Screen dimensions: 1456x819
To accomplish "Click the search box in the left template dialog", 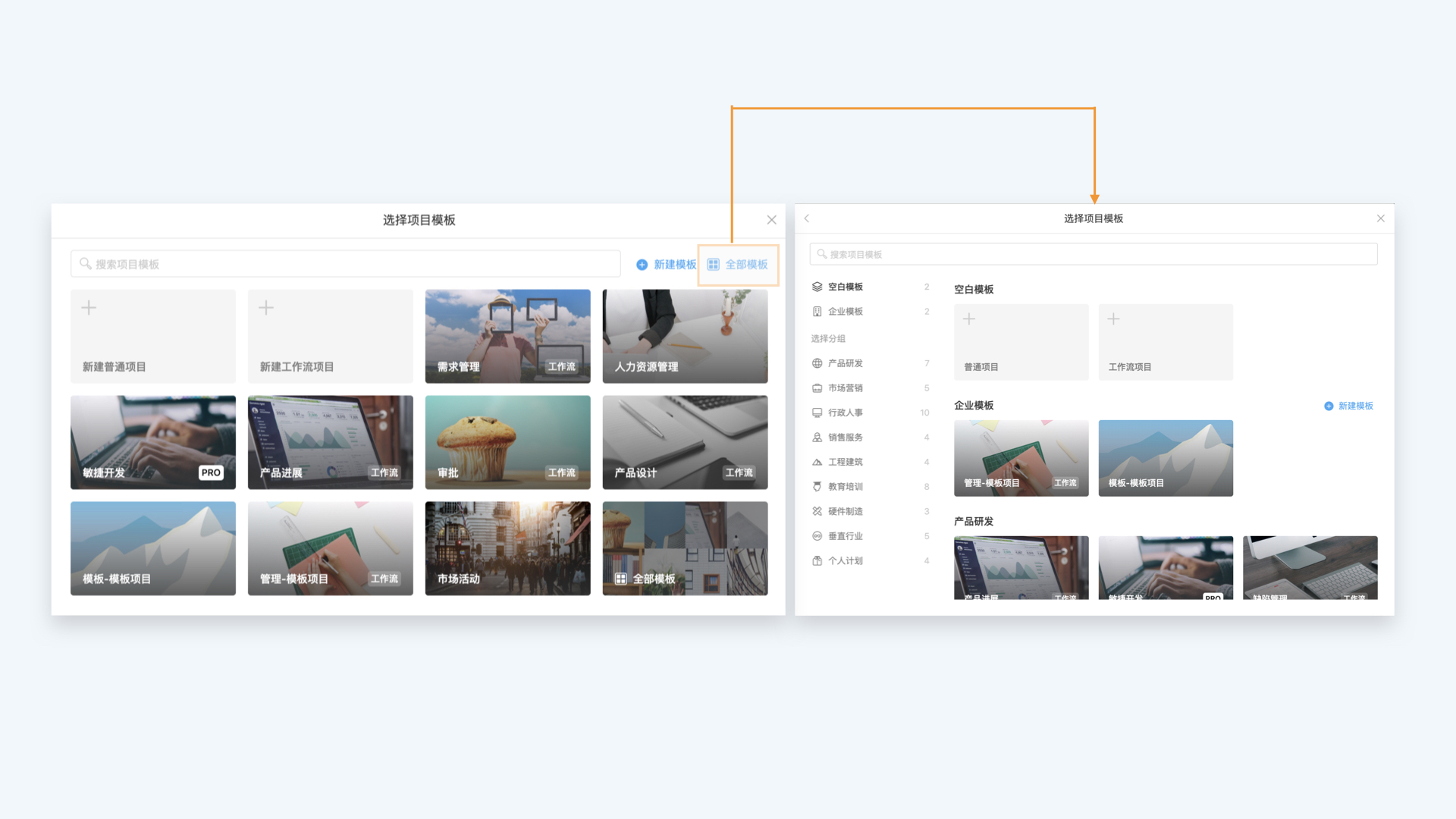I will [346, 264].
